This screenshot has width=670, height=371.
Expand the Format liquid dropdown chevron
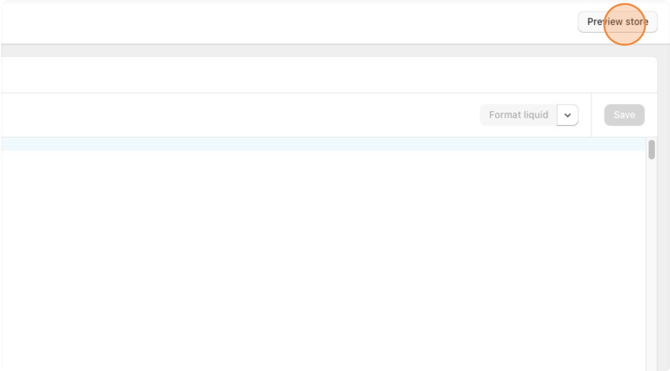(x=567, y=115)
